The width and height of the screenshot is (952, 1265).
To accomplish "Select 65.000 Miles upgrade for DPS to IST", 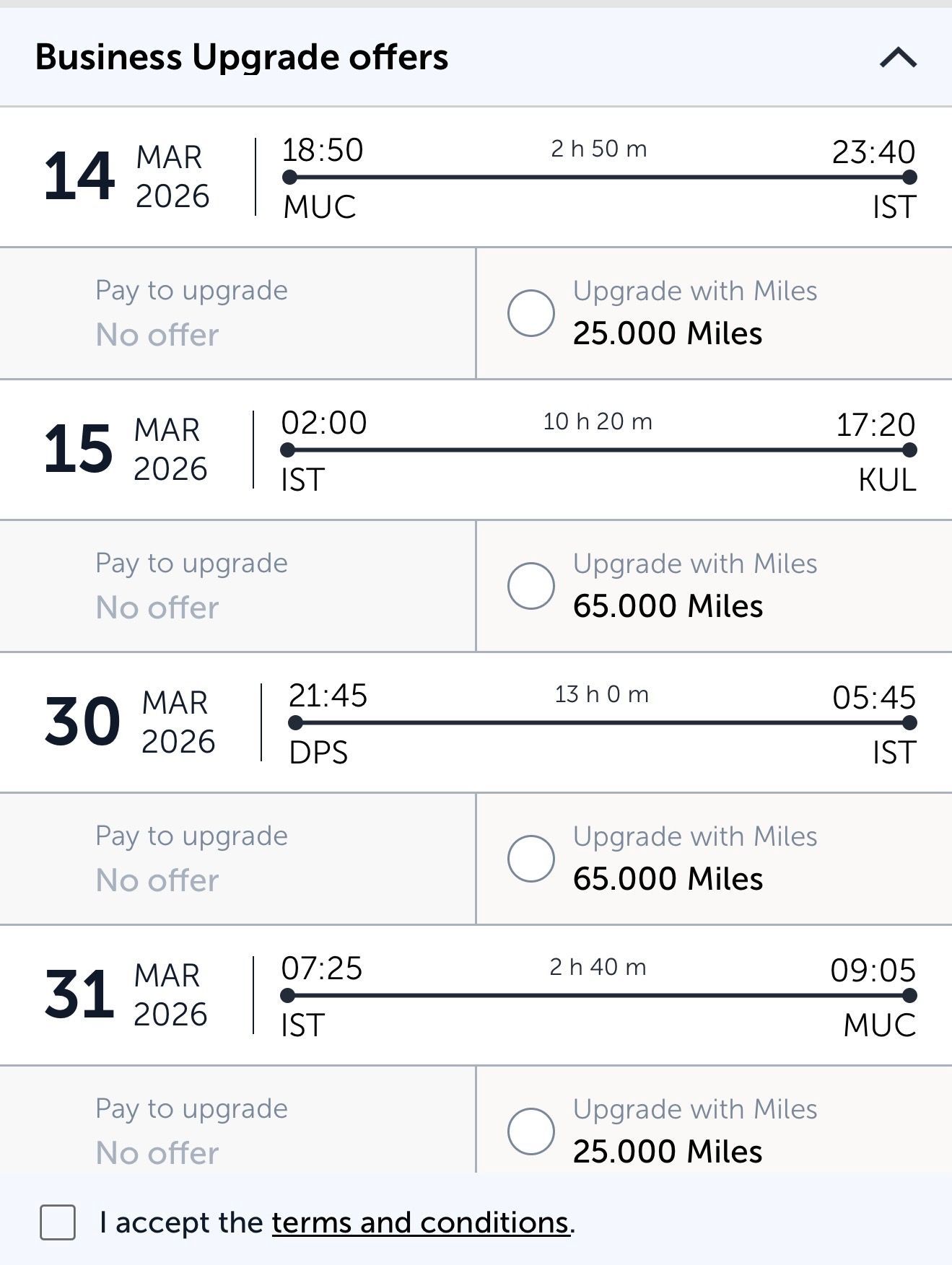I will tap(530, 858).
